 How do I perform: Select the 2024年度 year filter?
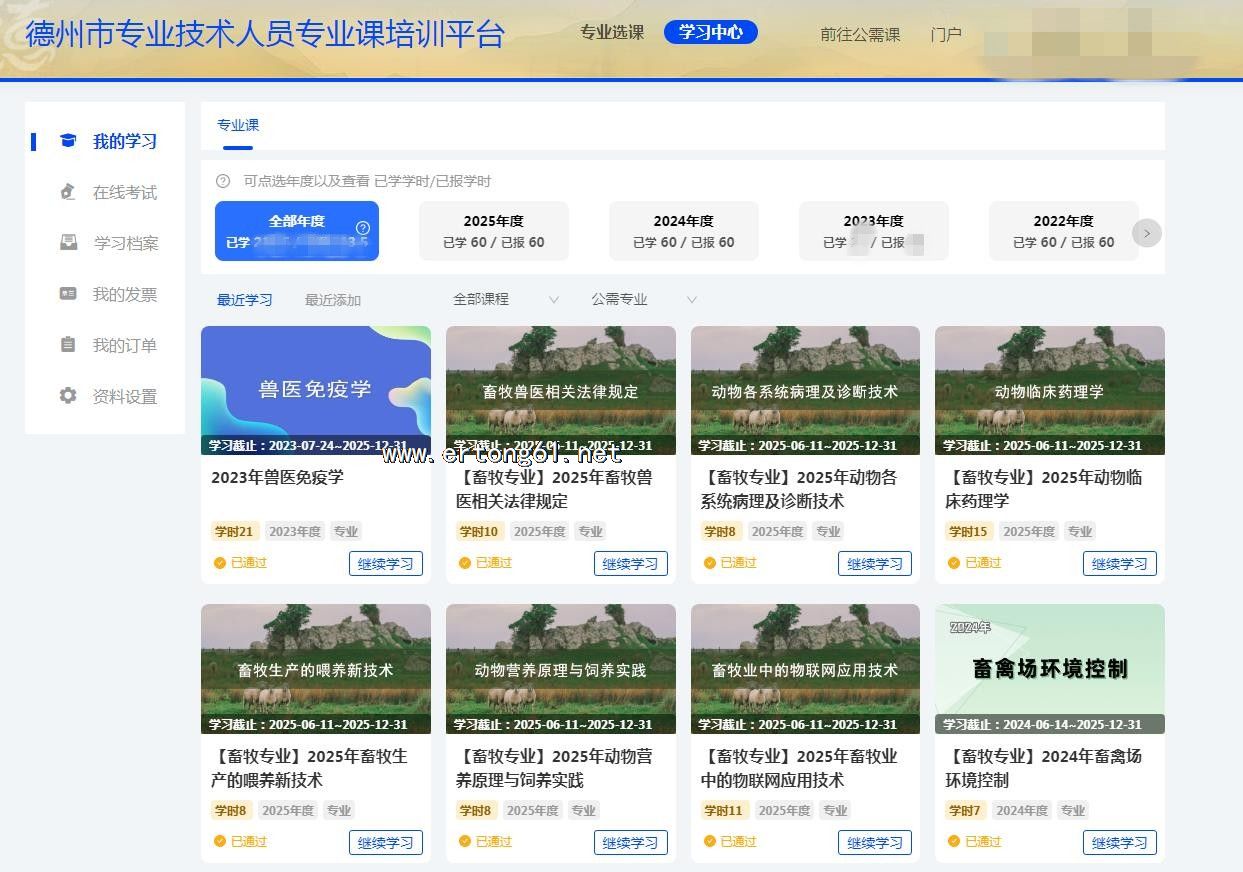click(683, 231)
